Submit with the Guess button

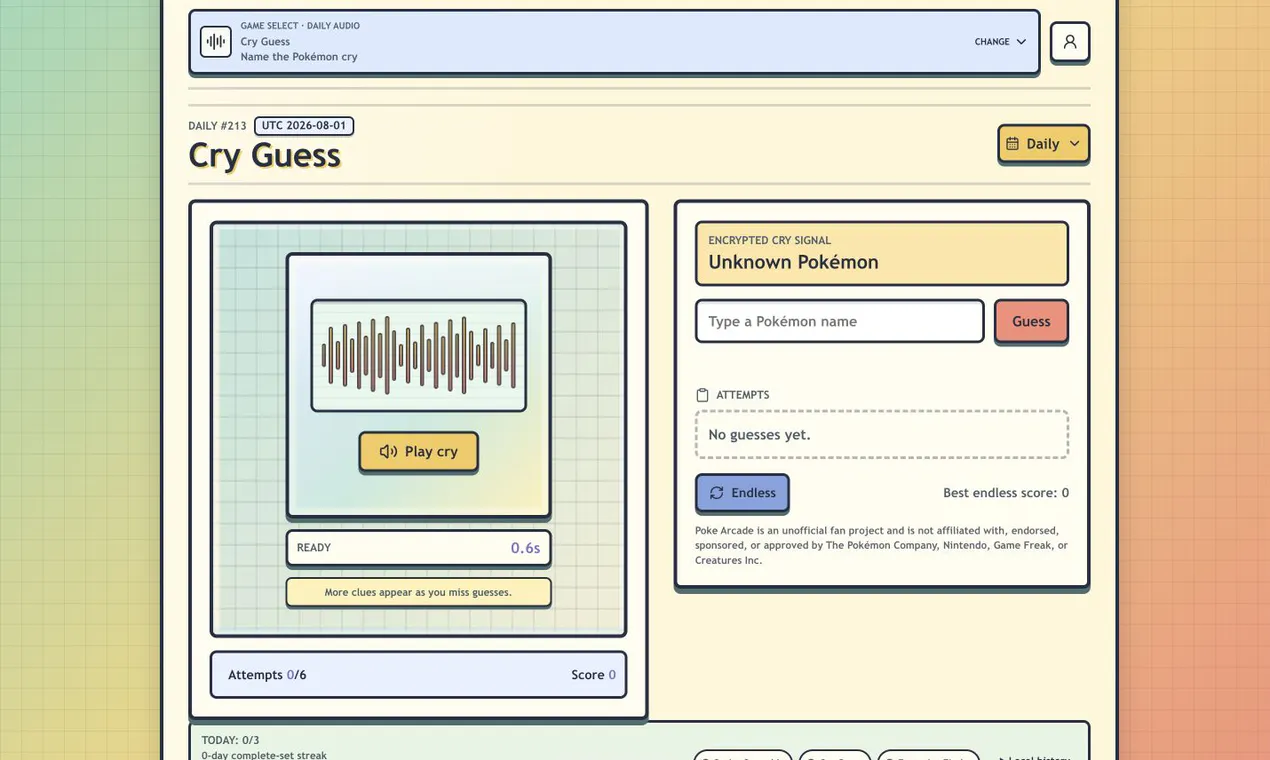point(1031,321)
